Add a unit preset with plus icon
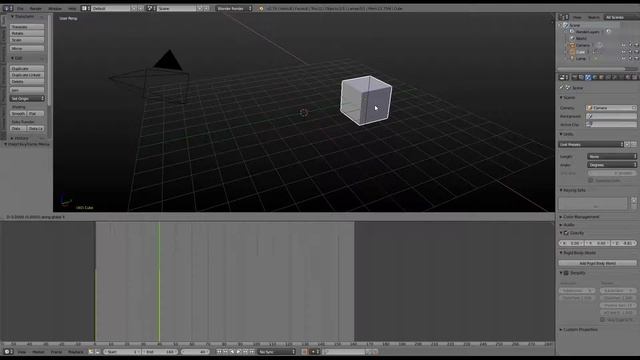This screenshot has height=360, width=640. point(628,144)
